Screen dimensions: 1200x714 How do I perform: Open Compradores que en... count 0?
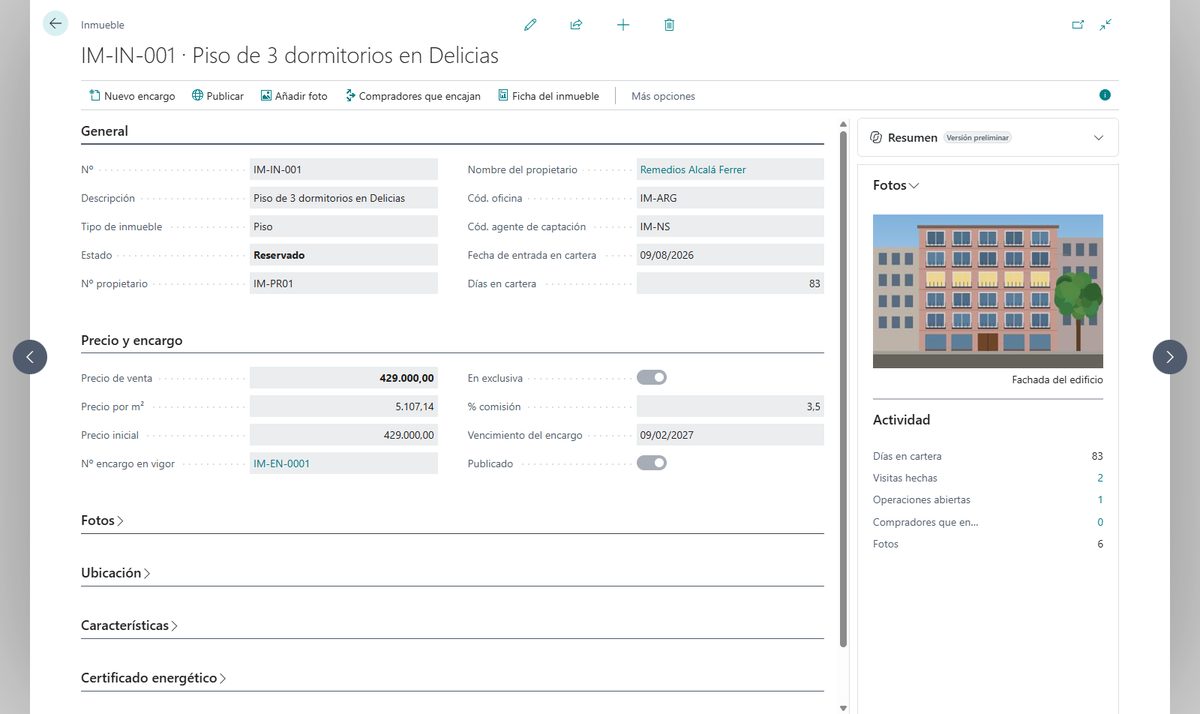click(1100, 522)
